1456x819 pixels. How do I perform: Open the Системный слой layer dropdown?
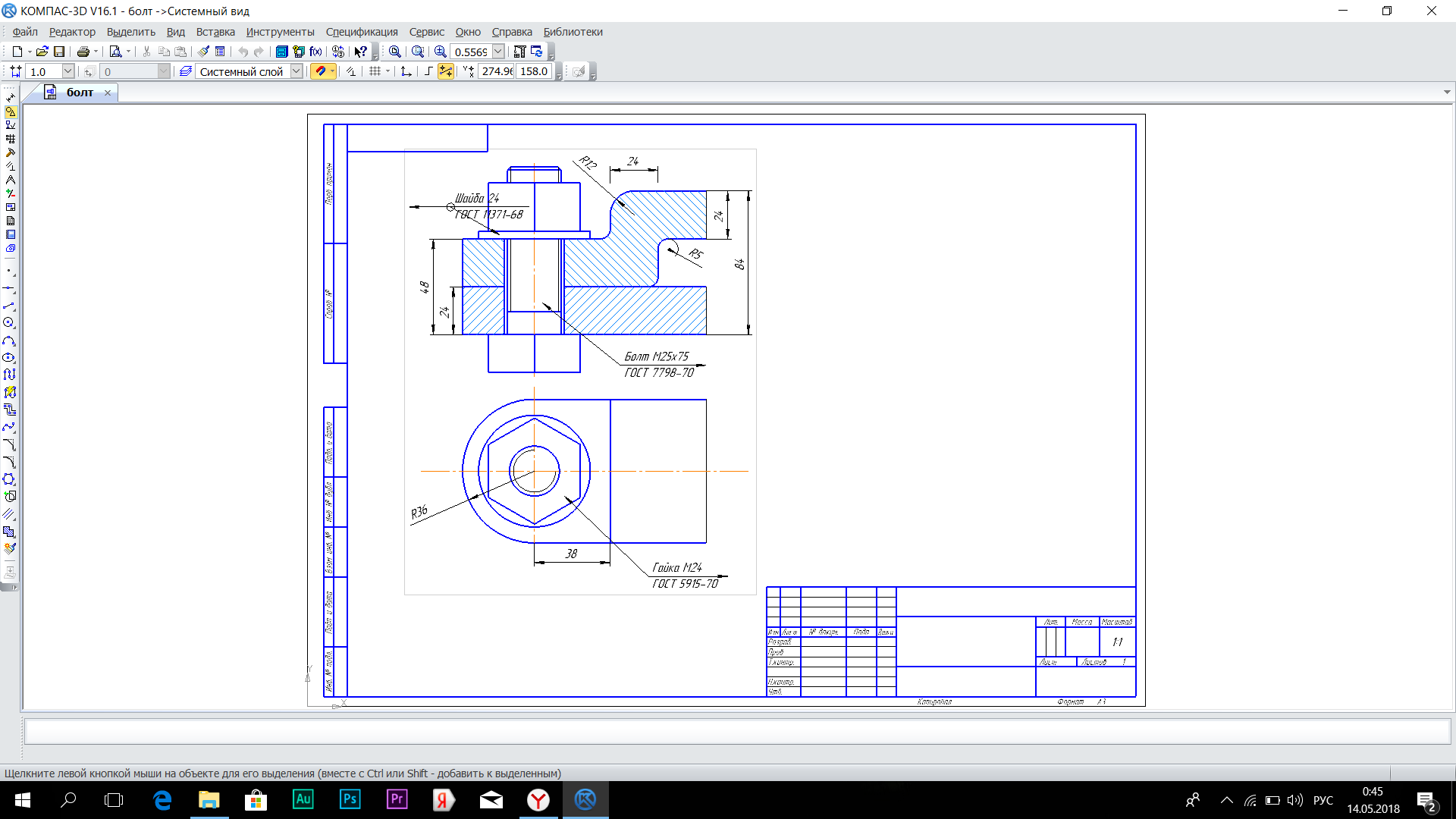[x=297, y=71]
